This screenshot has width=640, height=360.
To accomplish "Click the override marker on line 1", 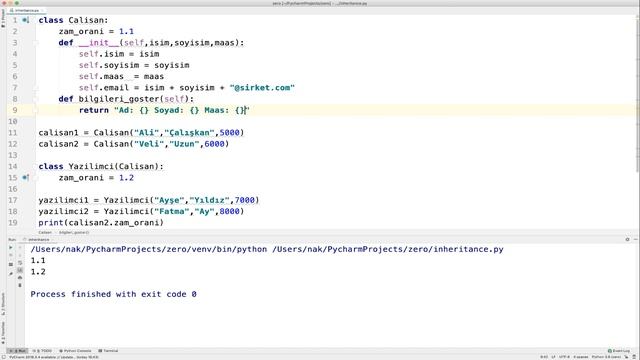I will (x=25, y=20).
